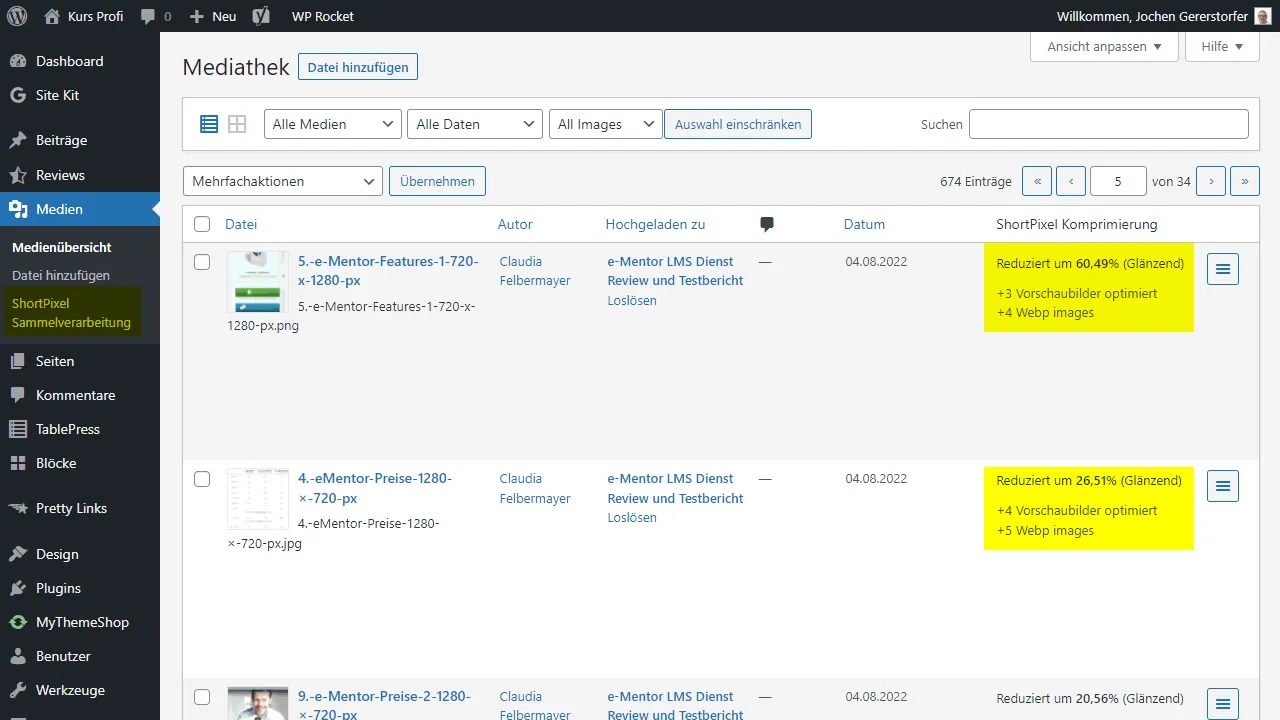Open Design in sidebar
Screen dimensions: 1280x720
[80, 554]
